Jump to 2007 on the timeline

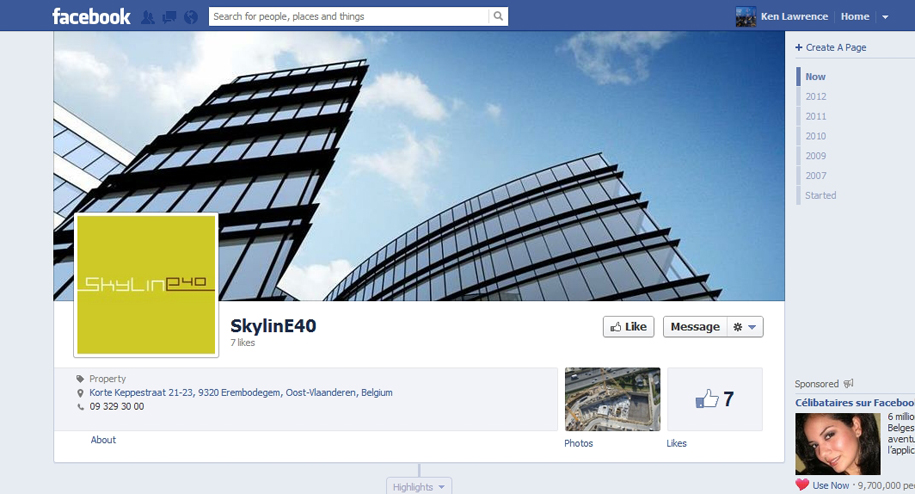(x=816, y=176)
